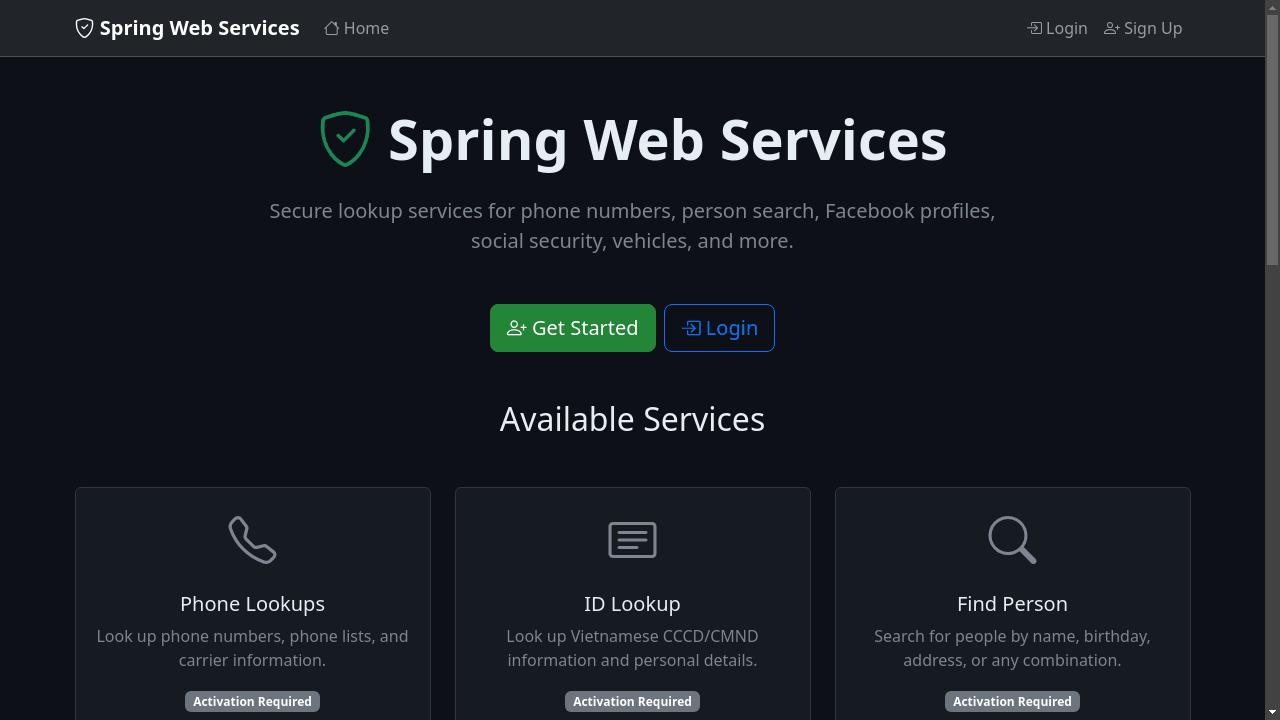Select the Phone Lookups card title
Screen dimensions: 1280x720
tap(252, 604)
